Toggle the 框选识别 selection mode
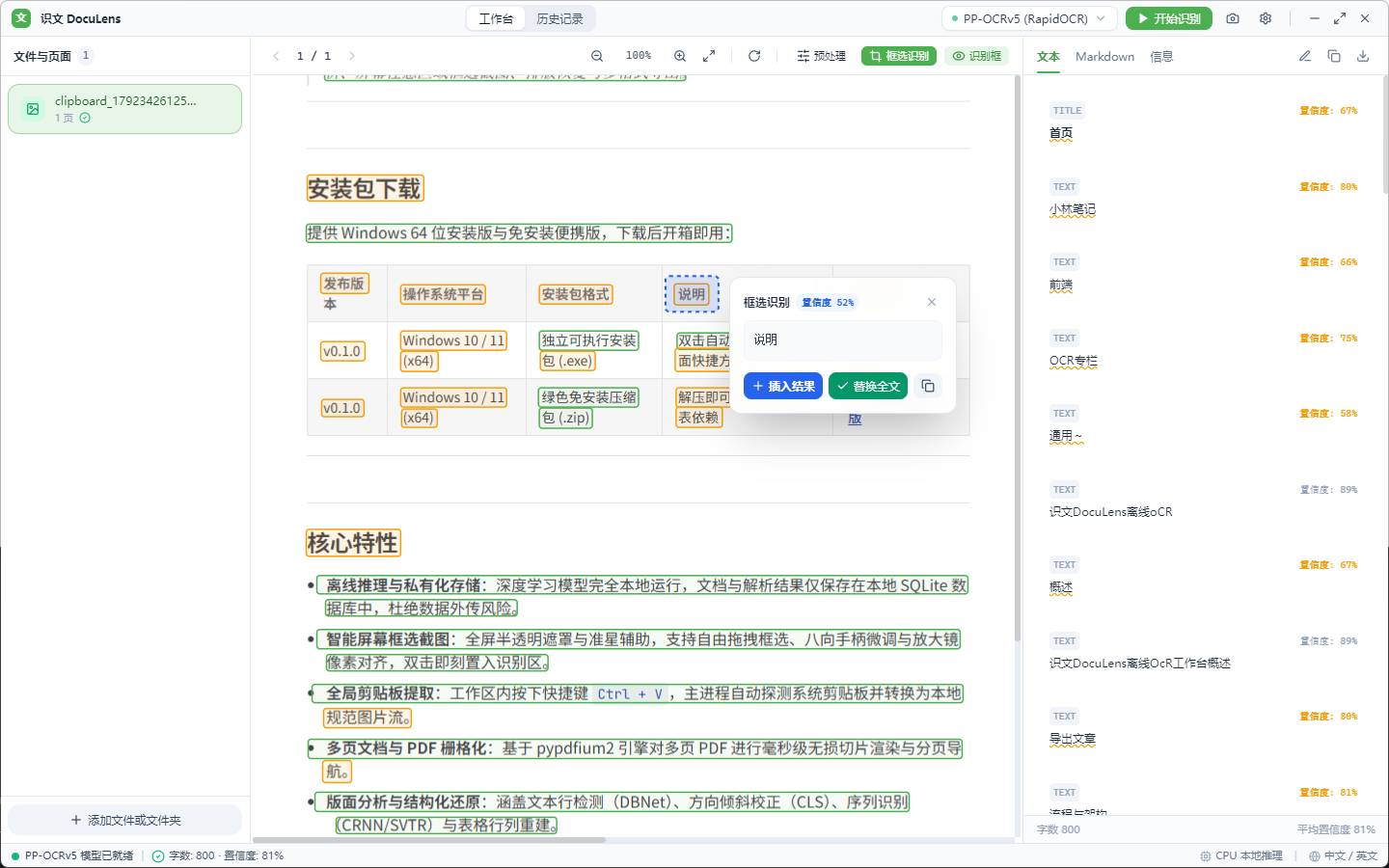 [899, 56]
